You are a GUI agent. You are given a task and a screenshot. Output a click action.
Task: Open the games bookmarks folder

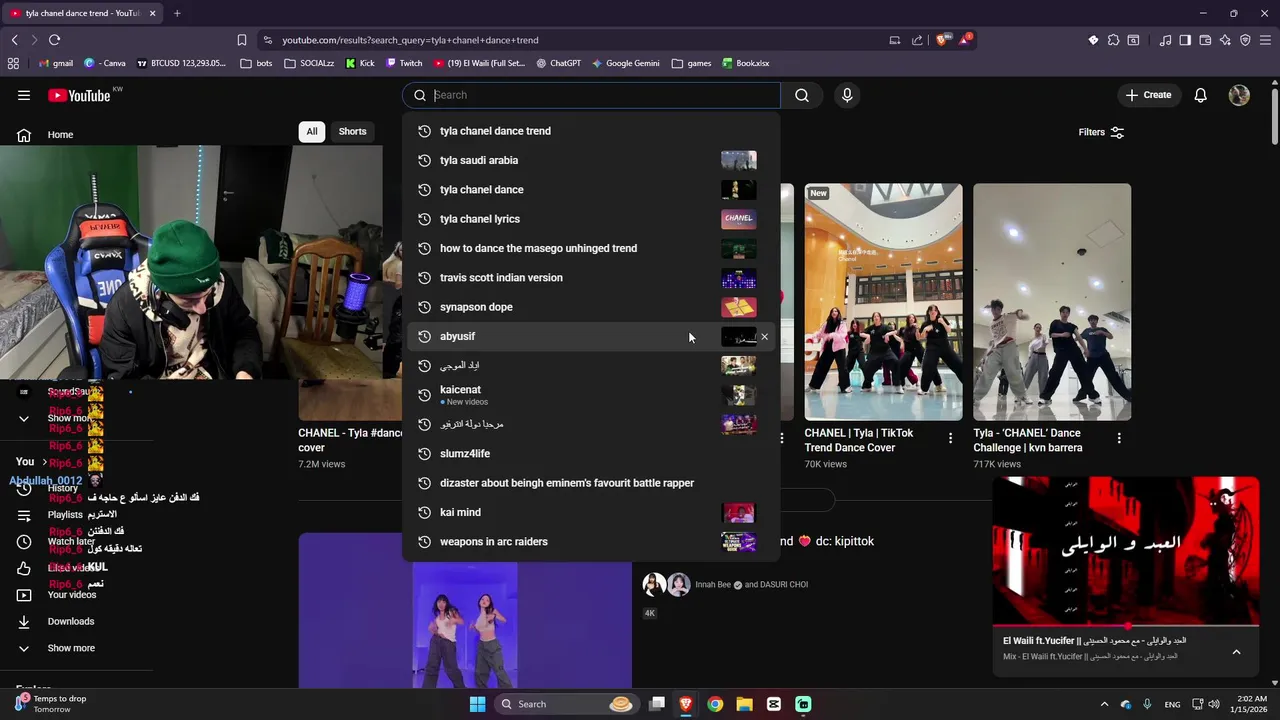click(692, 63)
